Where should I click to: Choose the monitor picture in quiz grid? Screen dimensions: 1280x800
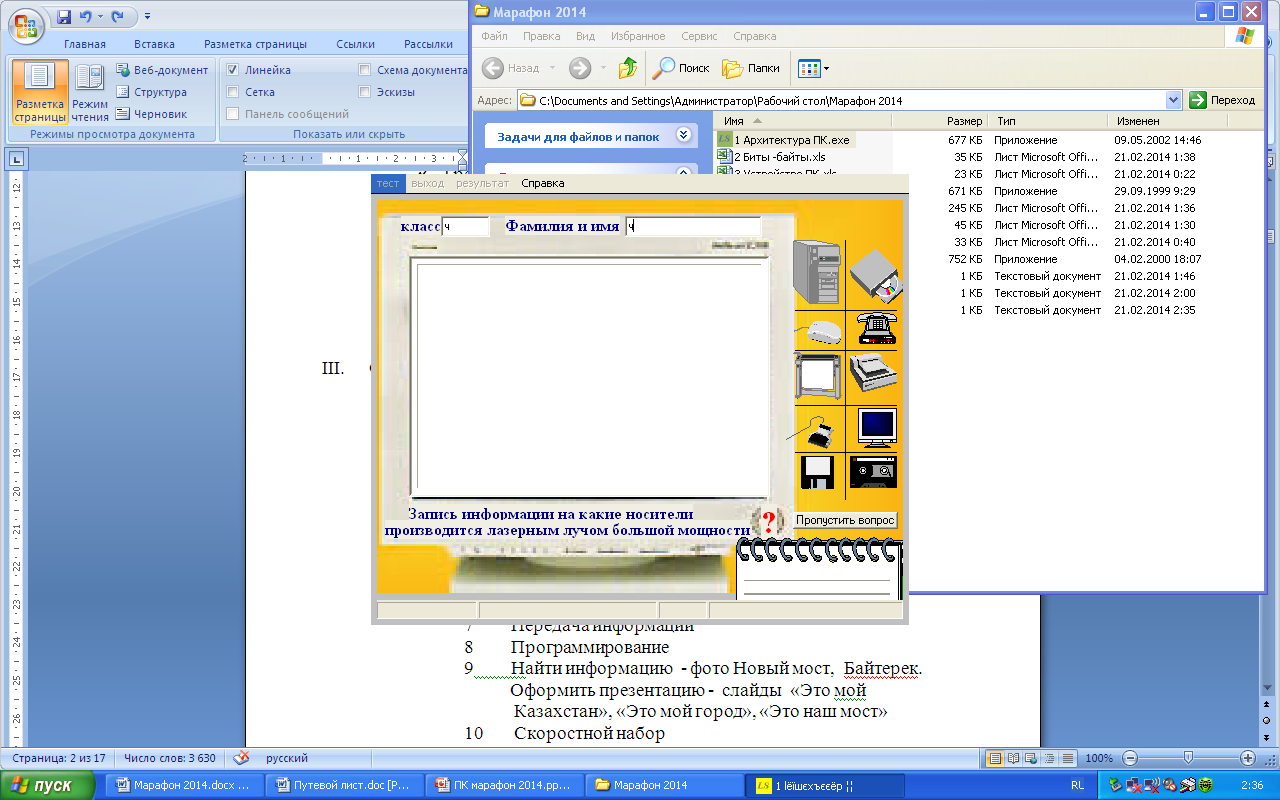(877, 428)
